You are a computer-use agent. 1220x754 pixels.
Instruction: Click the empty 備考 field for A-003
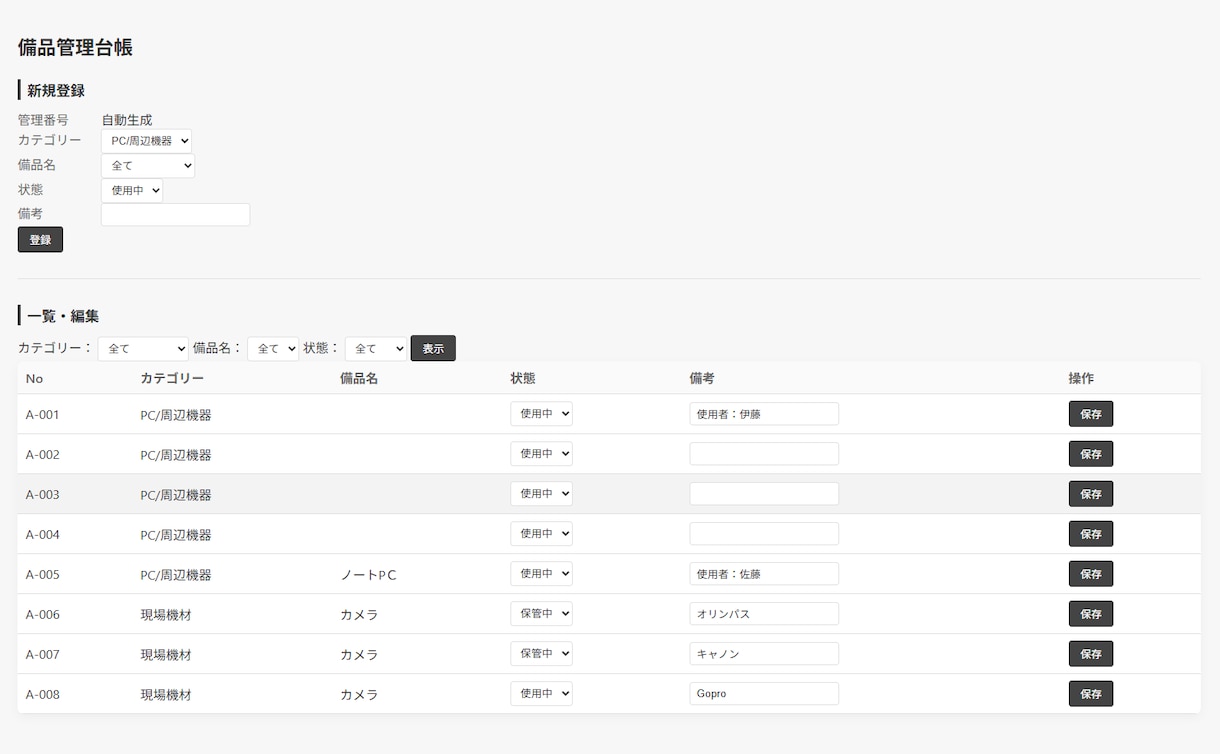[x=764, y=494]
